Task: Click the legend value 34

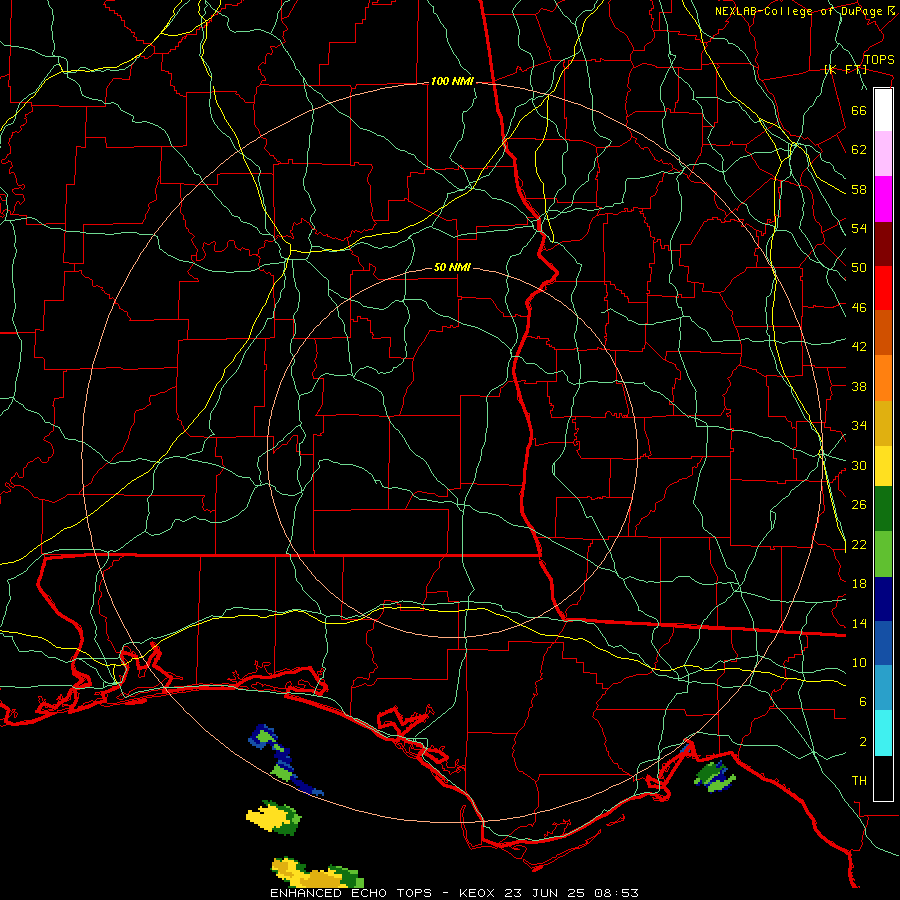Action: [859, 426]
